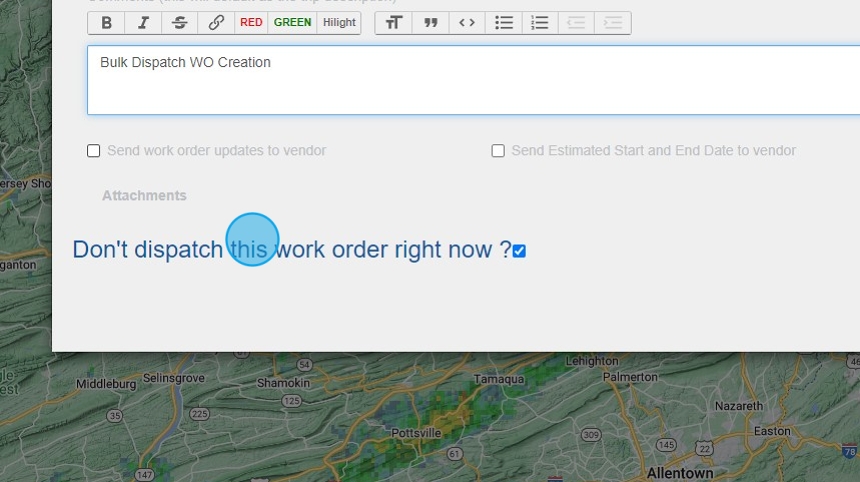This screenshot has width=860, height=482.
Task: Click Pottsville label on the map
Action: pyautogui.click(x=416, y=433)
